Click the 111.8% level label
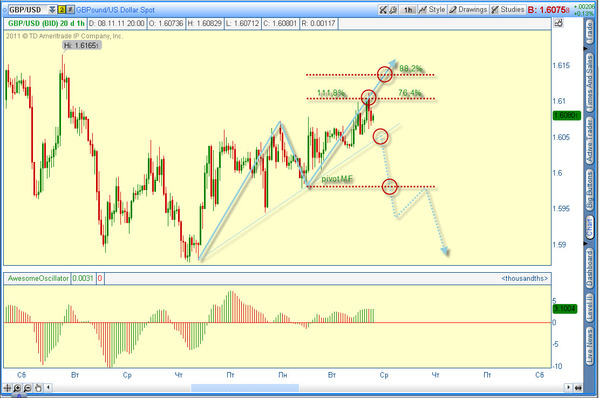 [x=331, y=93]
